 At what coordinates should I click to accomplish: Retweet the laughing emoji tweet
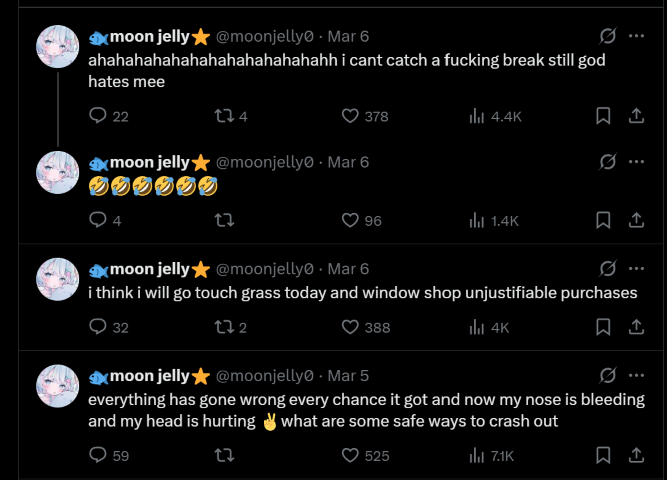point(225,220)
